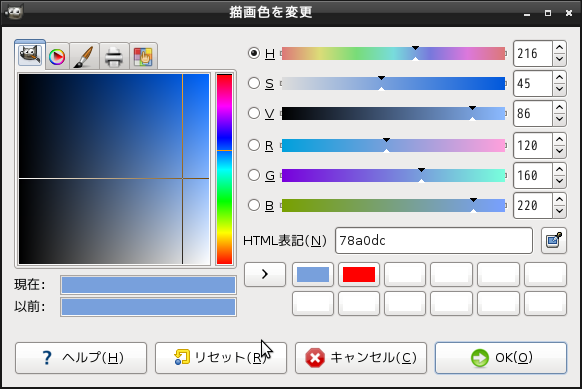Click on the S saturation slider
The image size is (582, 389).
[x=393, y=84]
